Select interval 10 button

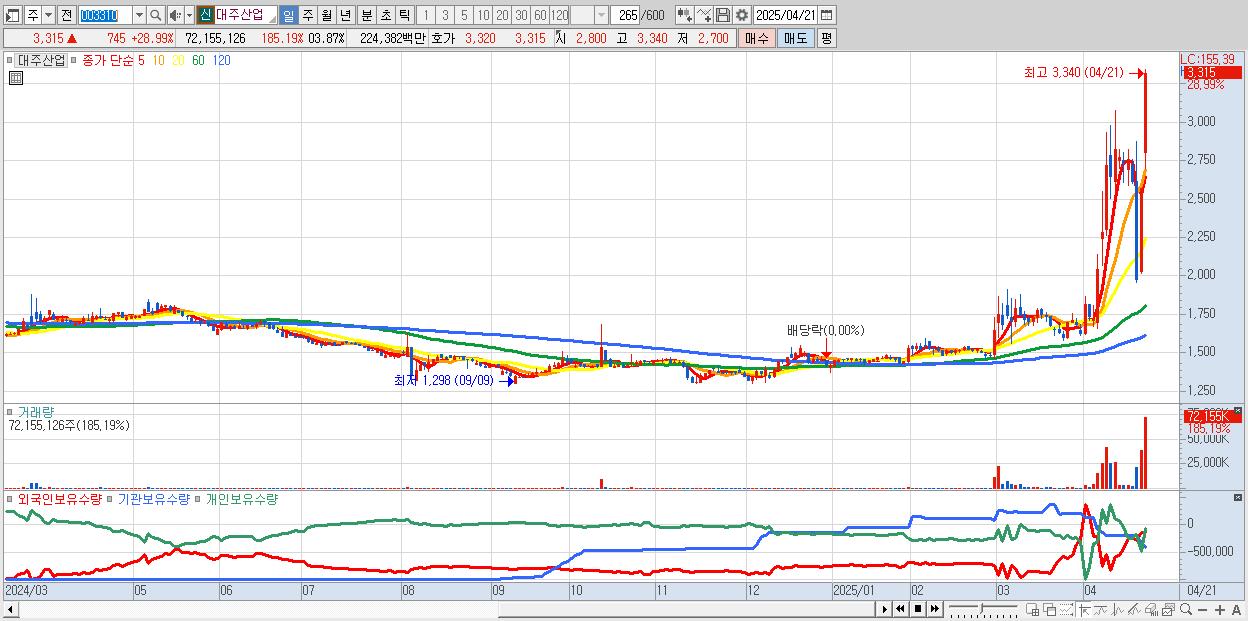click(483, 15)
